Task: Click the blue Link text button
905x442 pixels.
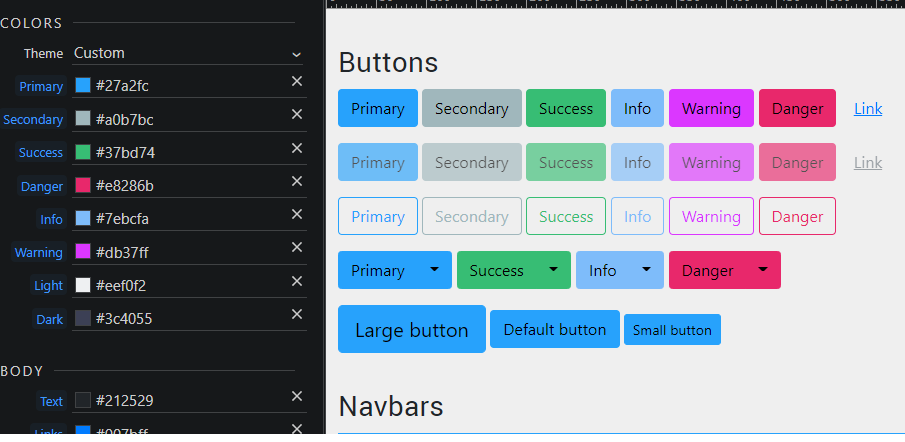Action: tap(868, 108)
